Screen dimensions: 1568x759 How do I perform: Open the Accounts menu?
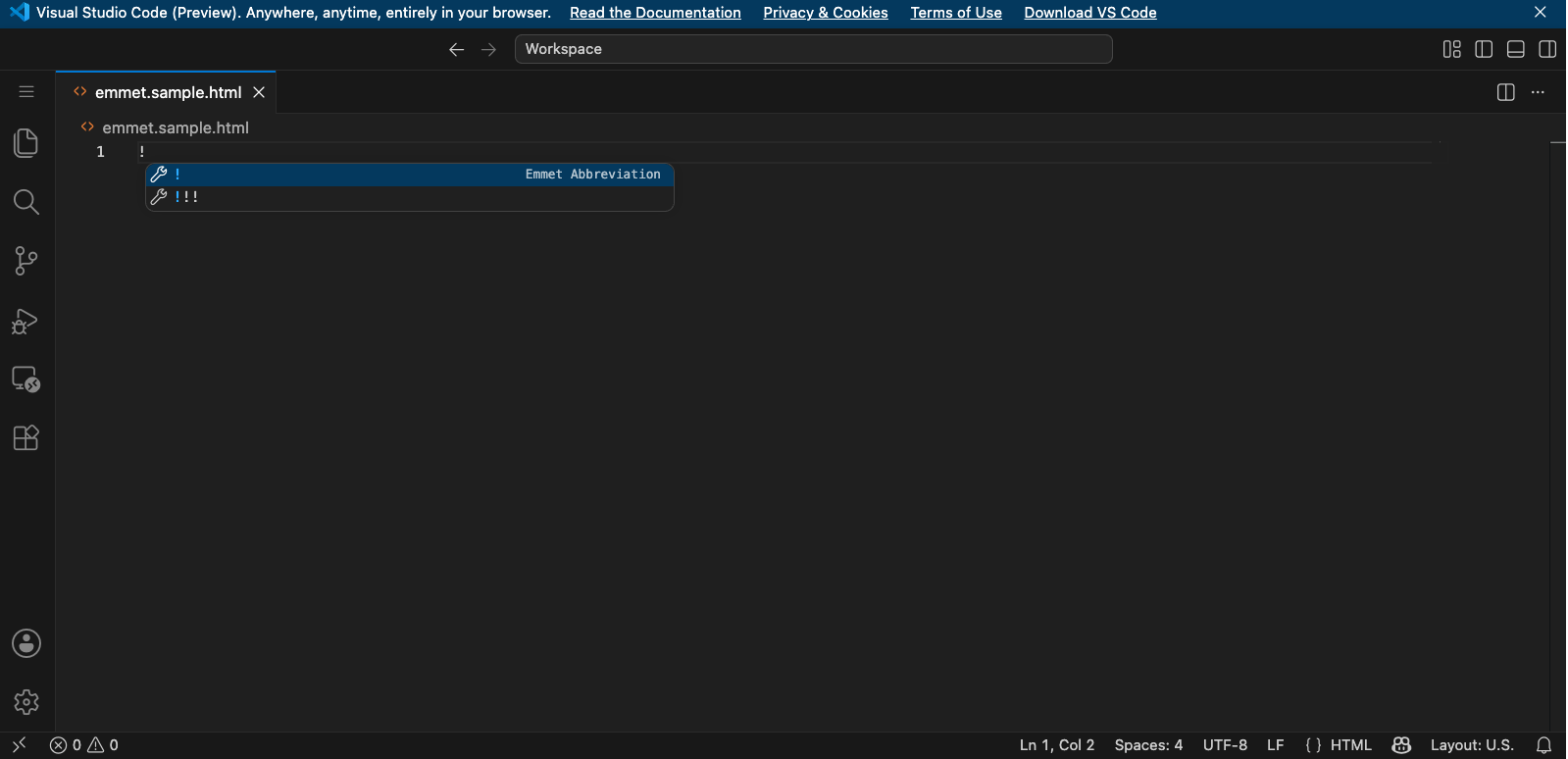coord(26,643)
